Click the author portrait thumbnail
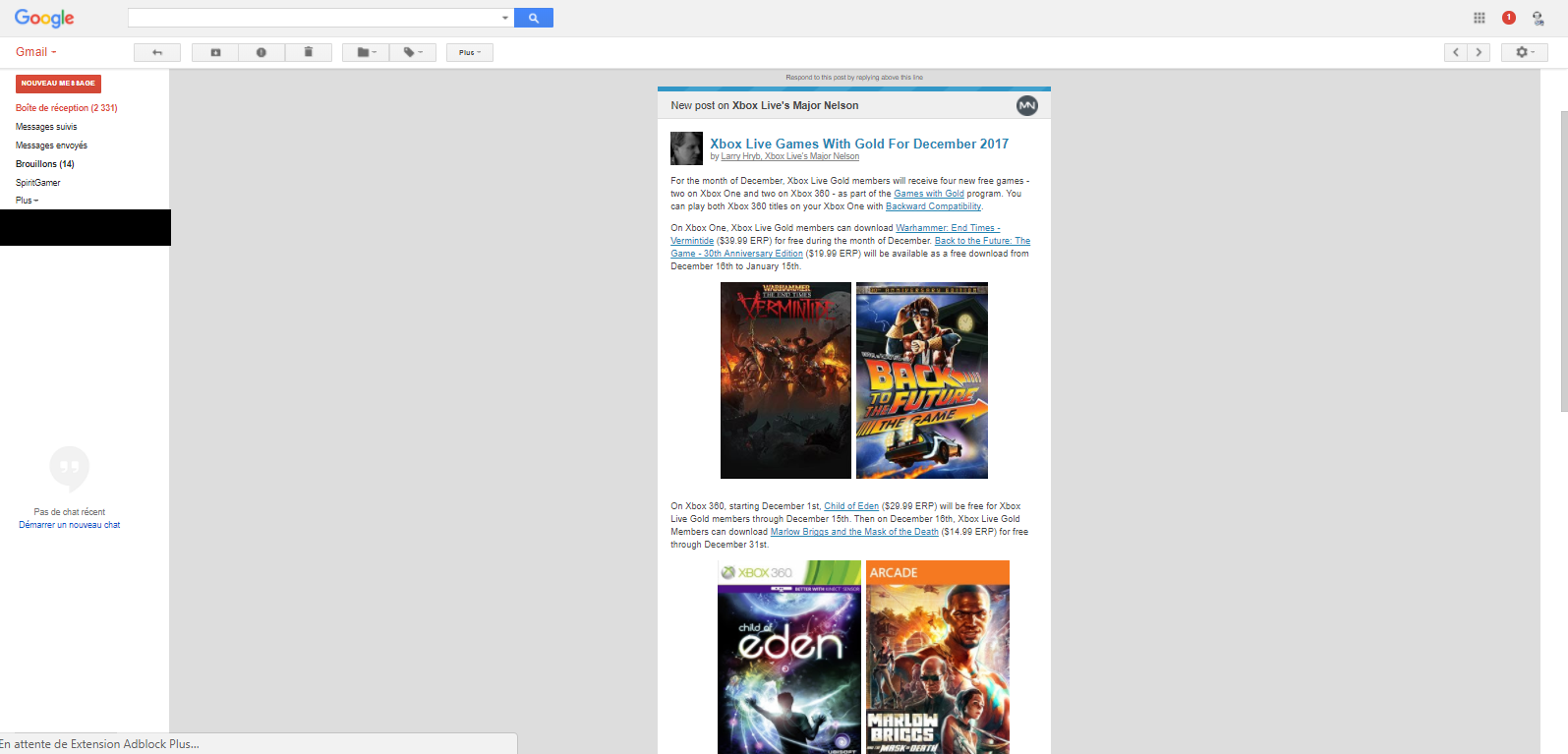The width and height of the screenshot is (1568, 754). [686, 148]
